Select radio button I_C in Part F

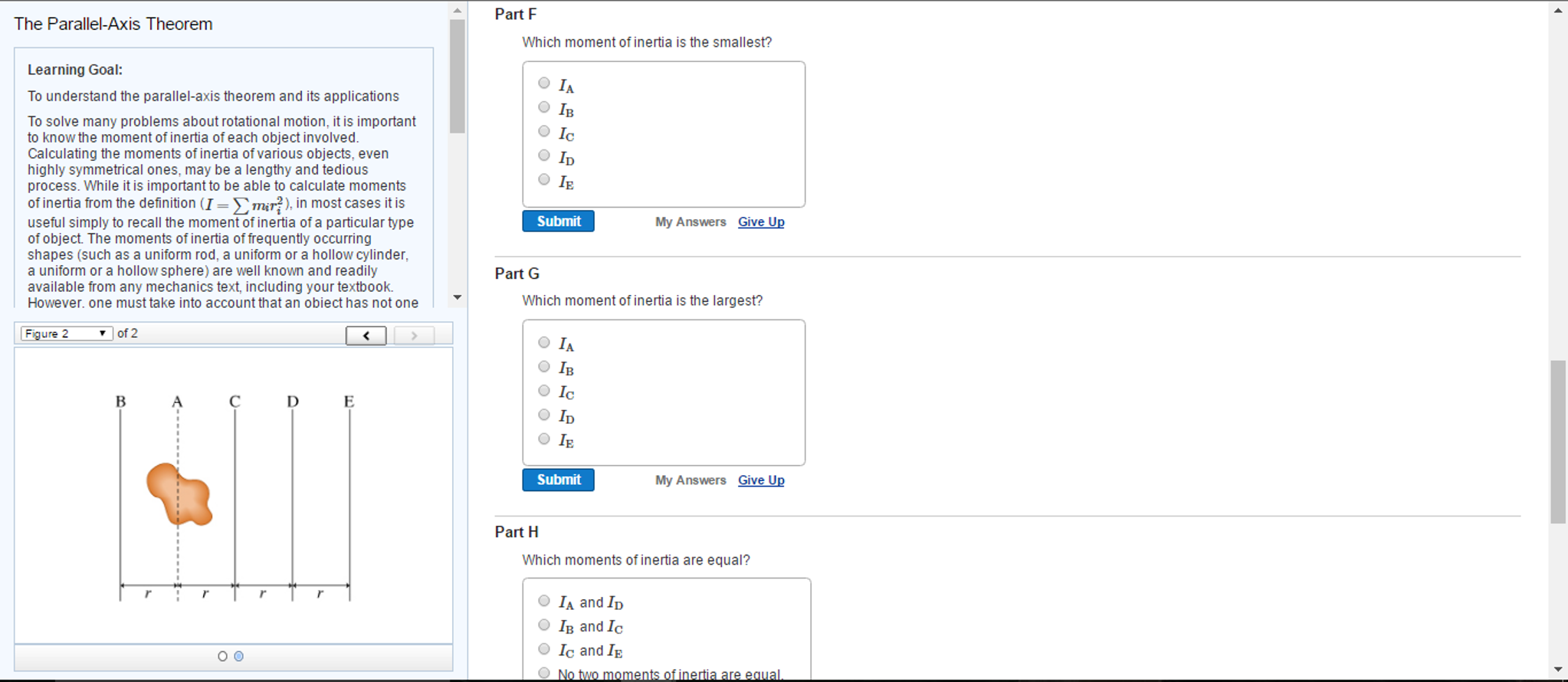[544, 130]
